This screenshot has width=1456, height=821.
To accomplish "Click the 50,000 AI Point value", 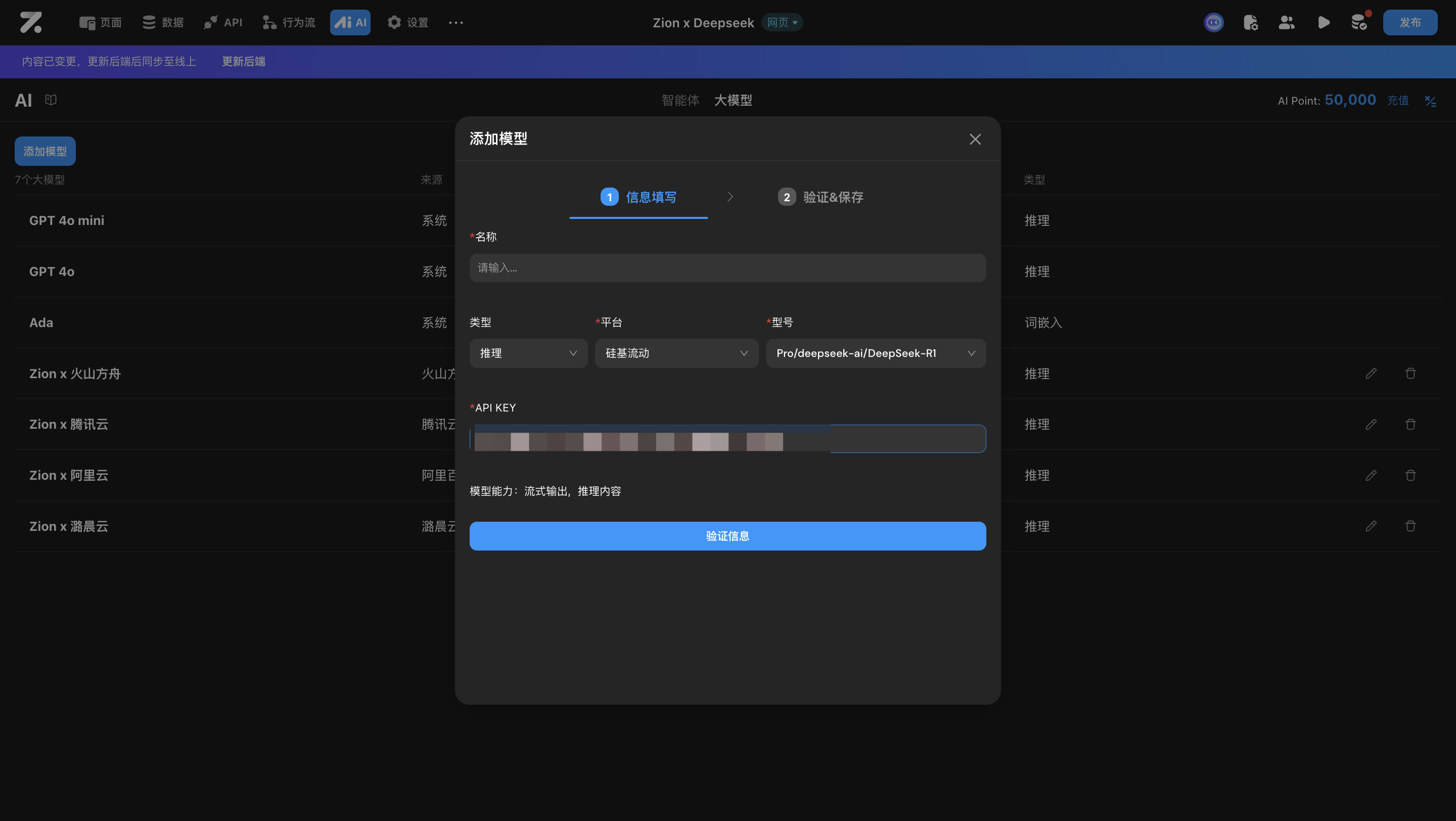I will click(1350, 100).
